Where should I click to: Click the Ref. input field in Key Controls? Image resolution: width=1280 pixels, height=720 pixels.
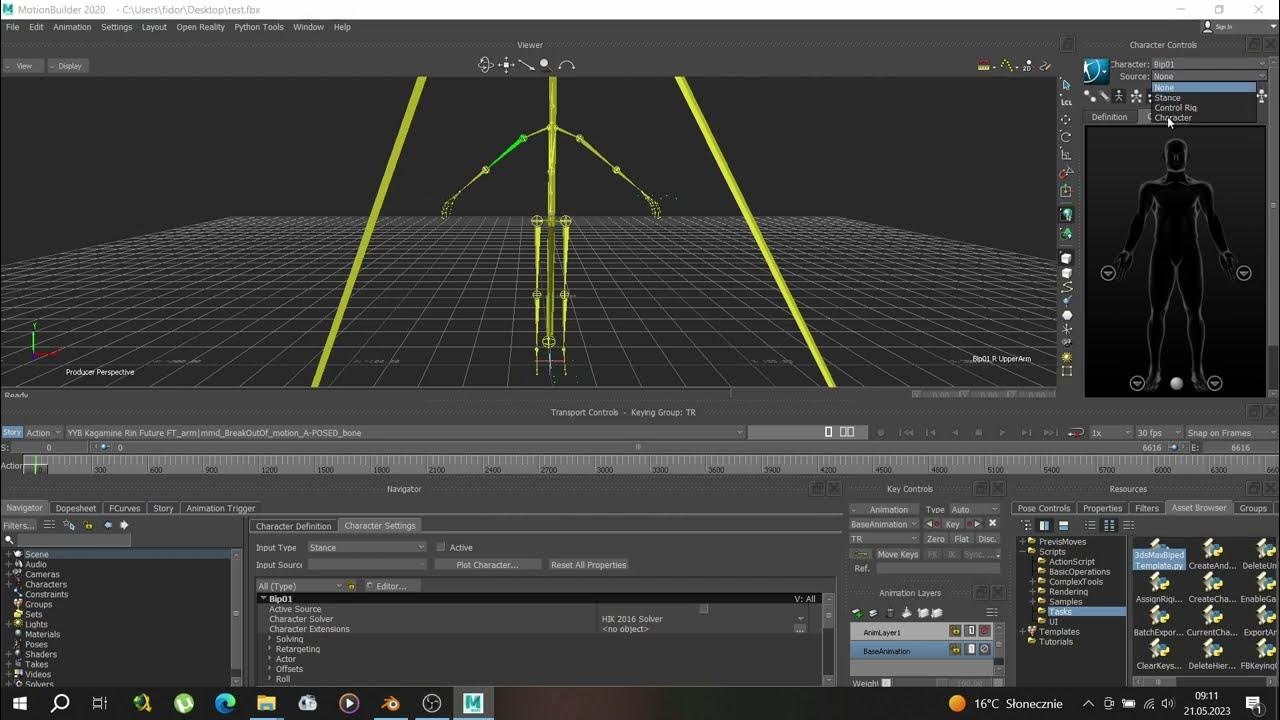pyautogui.click(x=938, y=568)
